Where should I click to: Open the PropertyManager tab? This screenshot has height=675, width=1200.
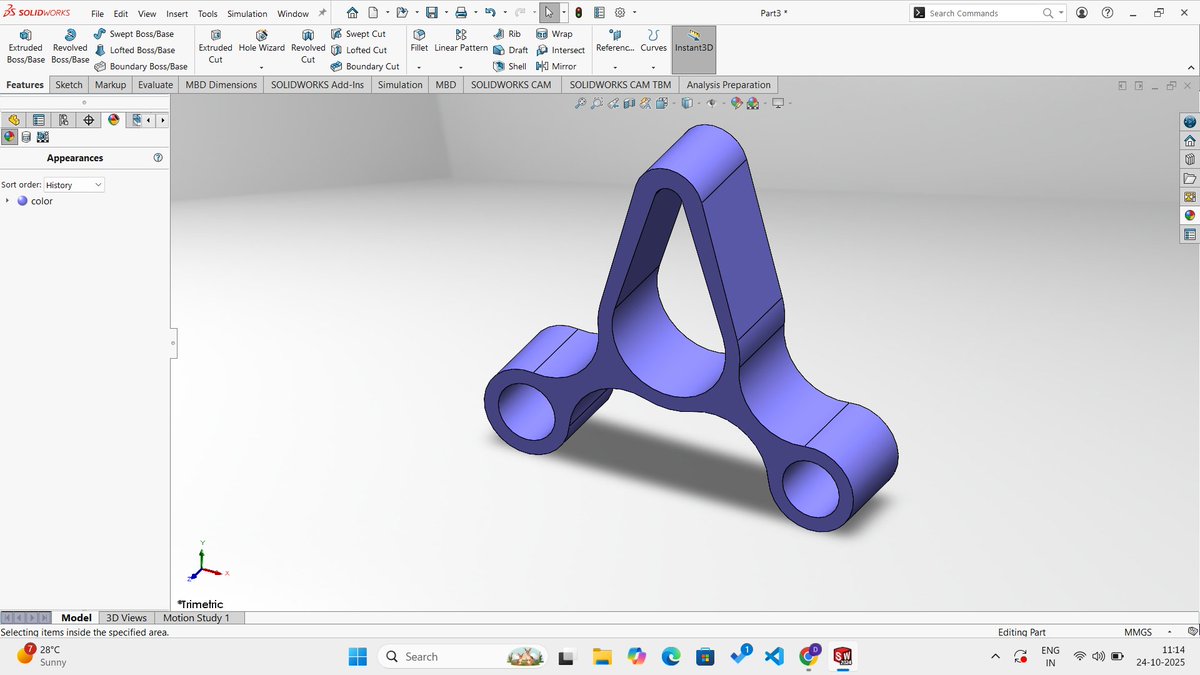(x=38, y=120)
